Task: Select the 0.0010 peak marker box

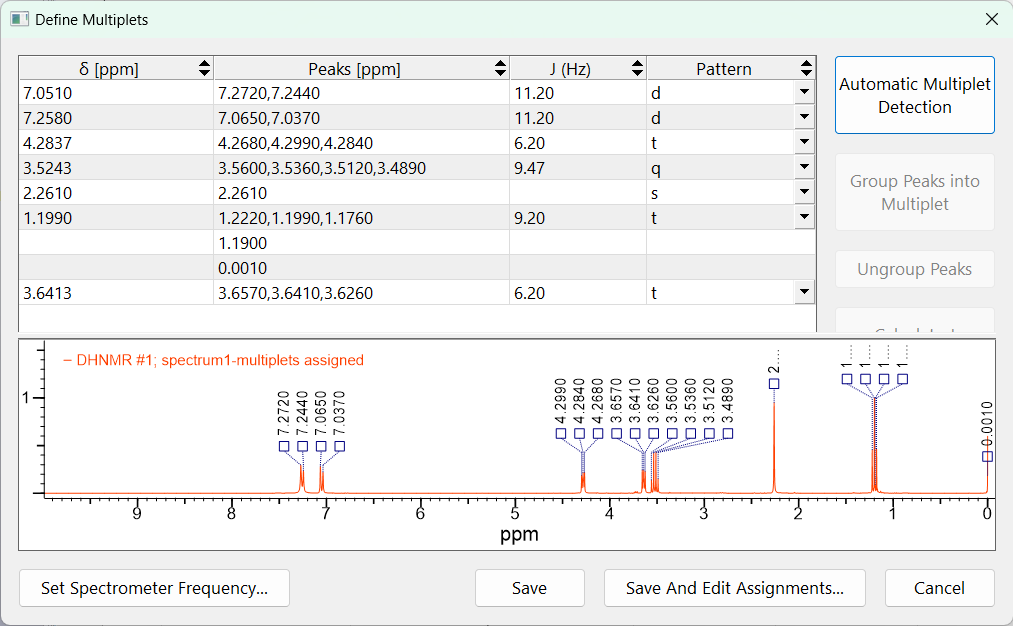Action: click(x=987, y=456)
